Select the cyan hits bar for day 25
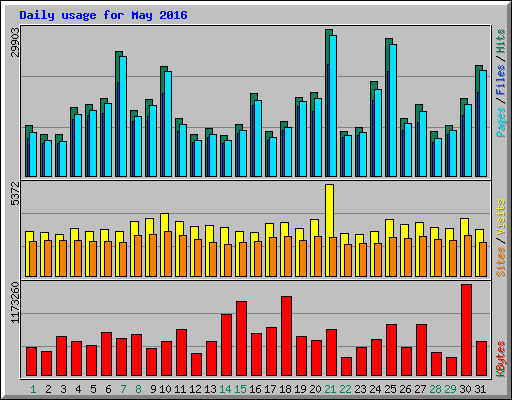 point(393,110)
